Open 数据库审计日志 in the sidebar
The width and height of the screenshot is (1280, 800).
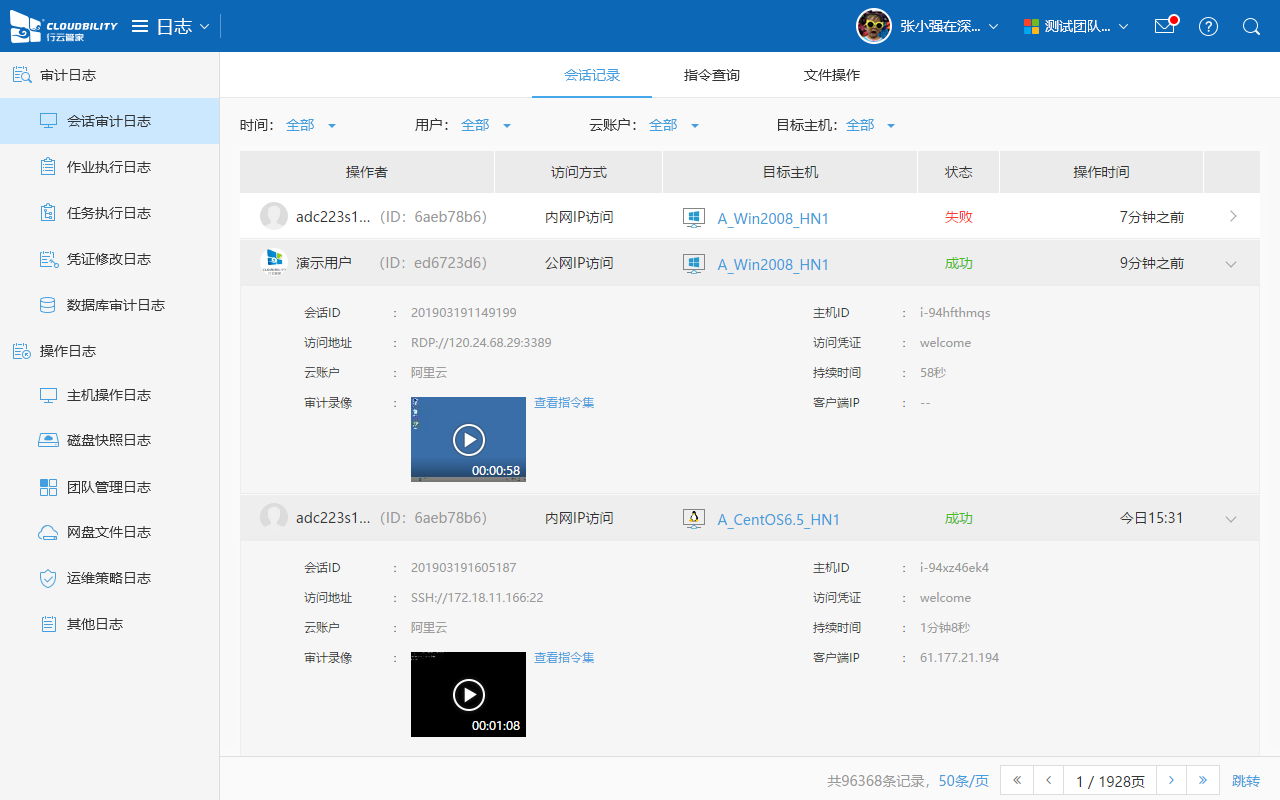tap(115, 305)
